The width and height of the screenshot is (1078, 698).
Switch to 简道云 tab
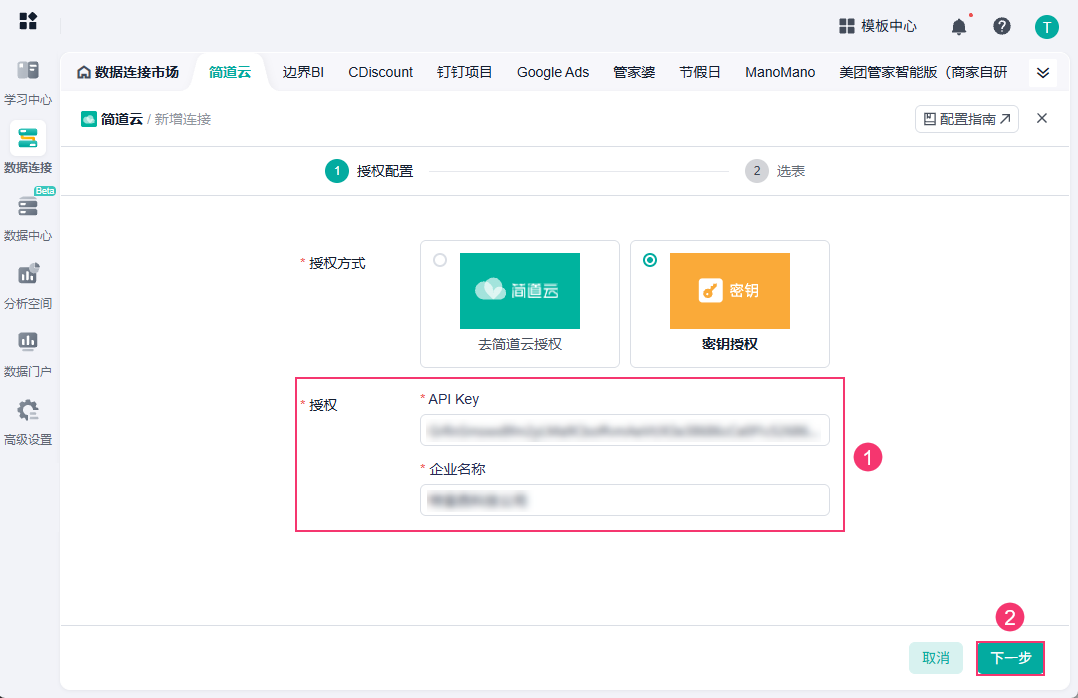230,72
